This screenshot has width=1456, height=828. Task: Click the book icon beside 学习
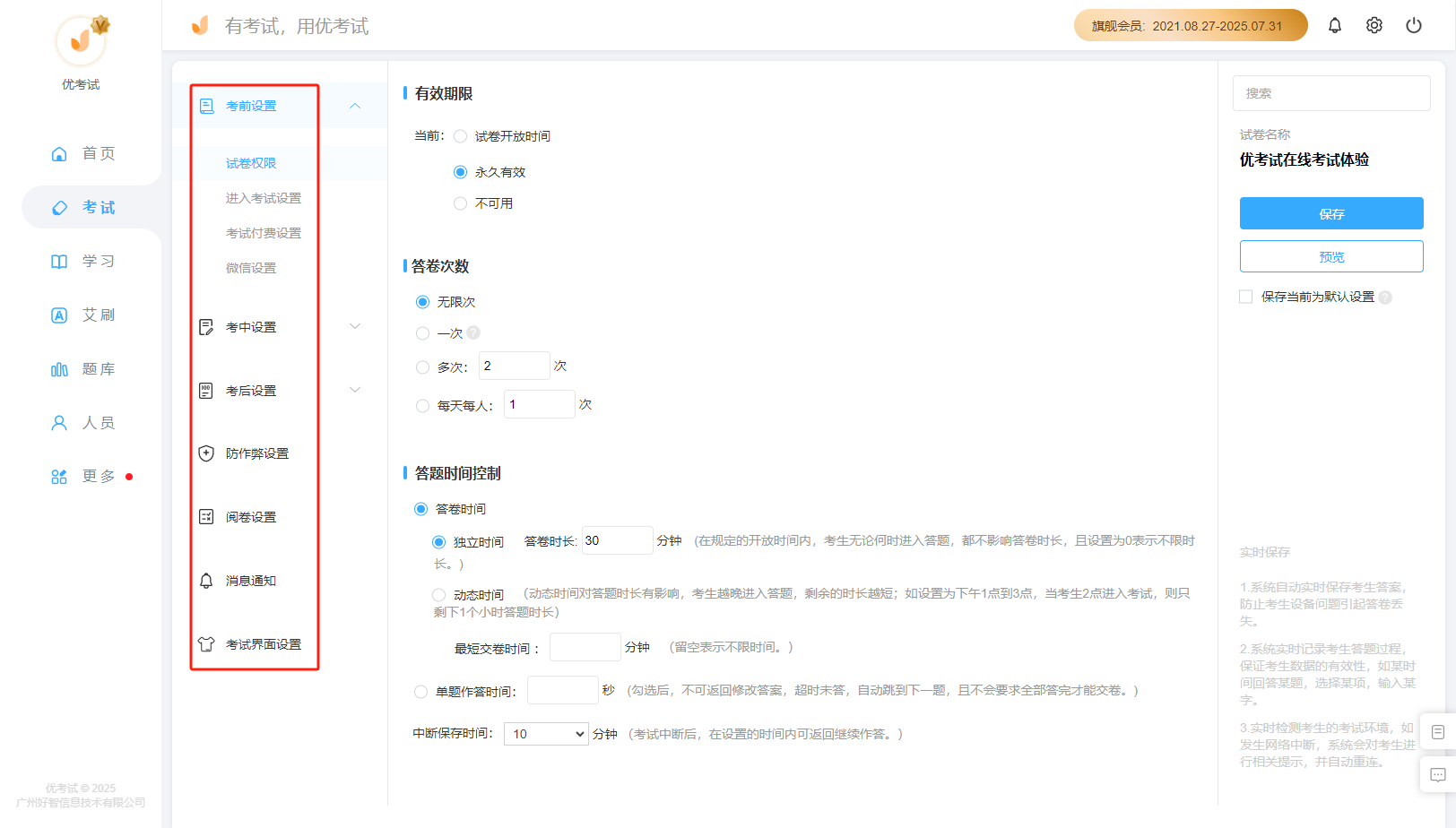tap(59, 262)
